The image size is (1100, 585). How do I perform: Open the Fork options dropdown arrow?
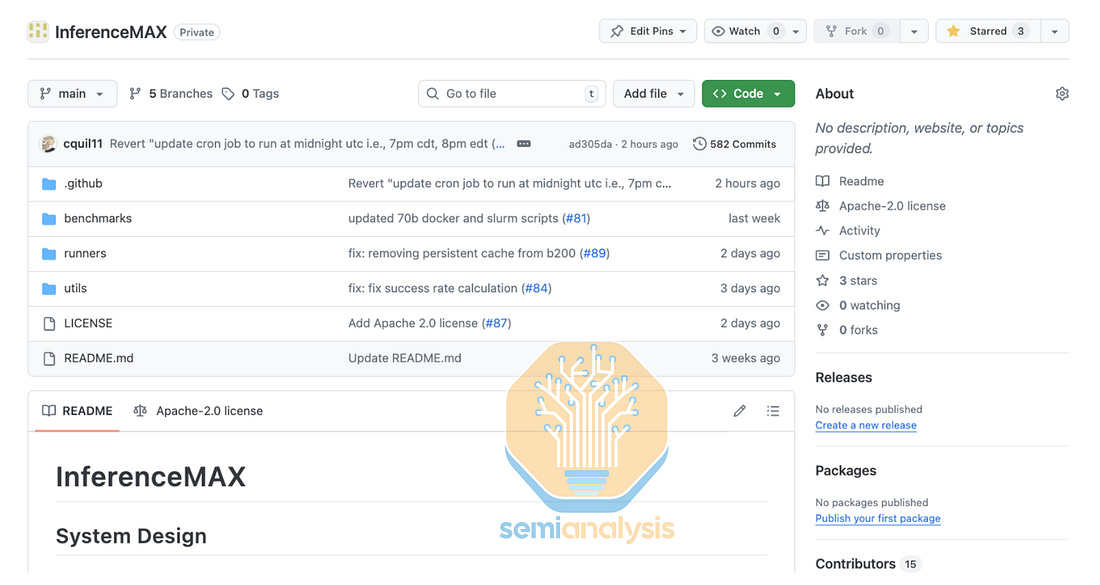pyautogui.click(x=914, y=32)
